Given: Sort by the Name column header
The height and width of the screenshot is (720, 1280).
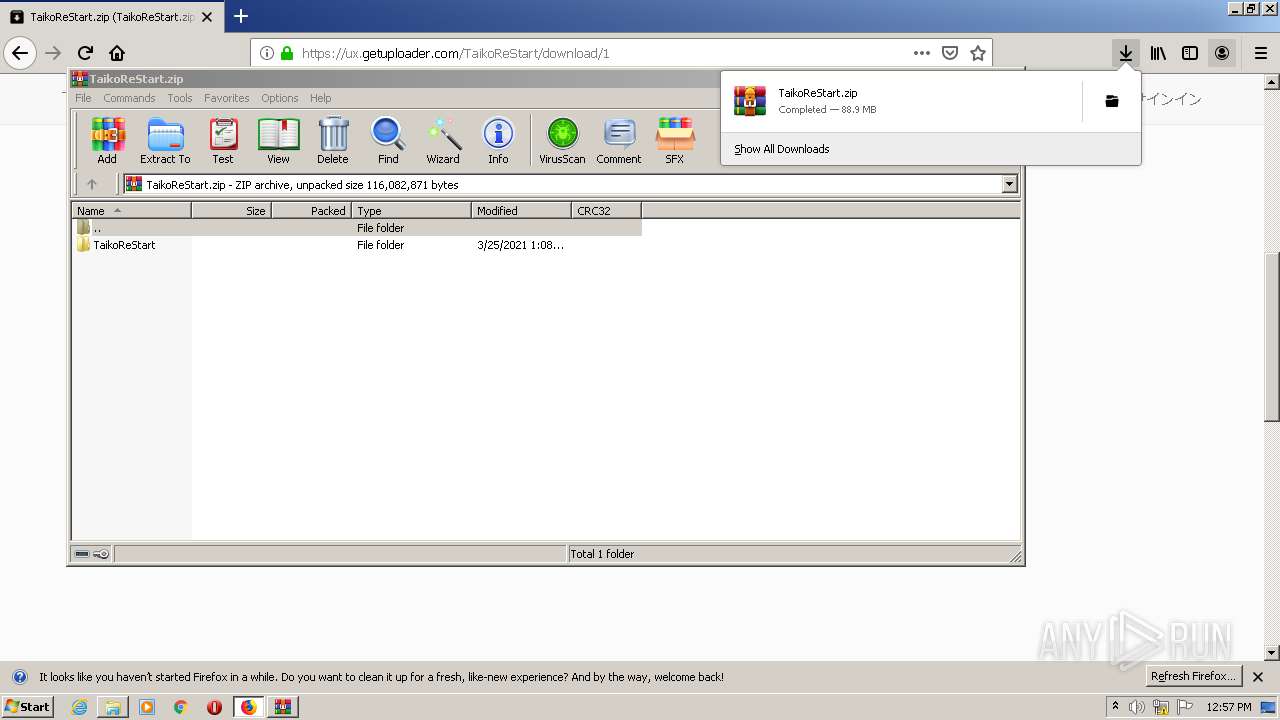Looking at the screenshot, I should click(x=131, y=210).
